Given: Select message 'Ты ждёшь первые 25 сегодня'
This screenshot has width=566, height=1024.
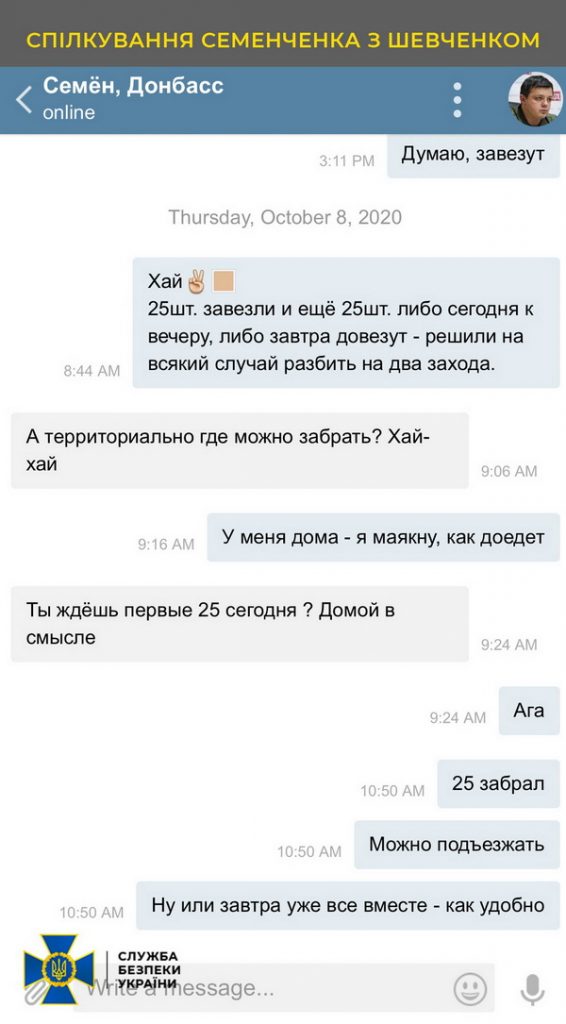Looking at the screenshot, I should (x=240, y=624).
